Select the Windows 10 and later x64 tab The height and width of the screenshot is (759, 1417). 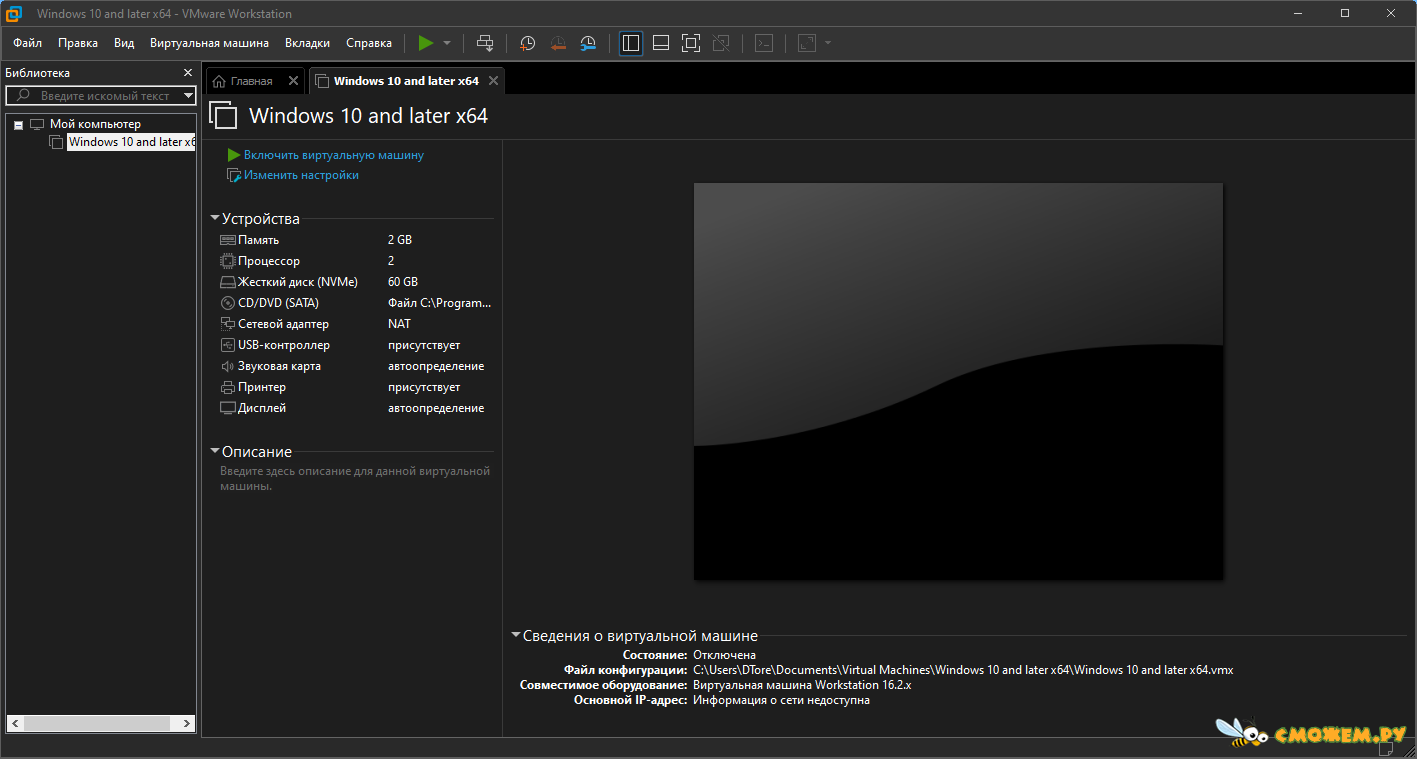[x=406, y=81]
